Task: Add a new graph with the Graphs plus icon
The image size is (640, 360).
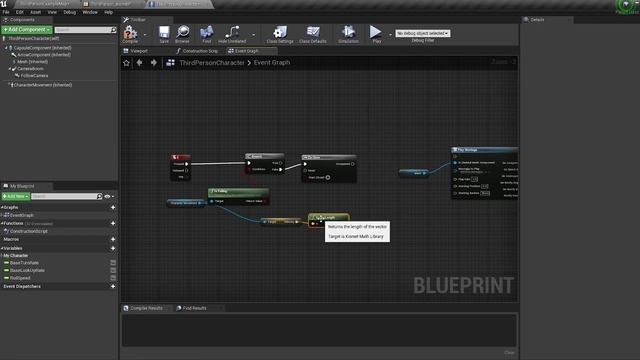Action: (113, 207)
